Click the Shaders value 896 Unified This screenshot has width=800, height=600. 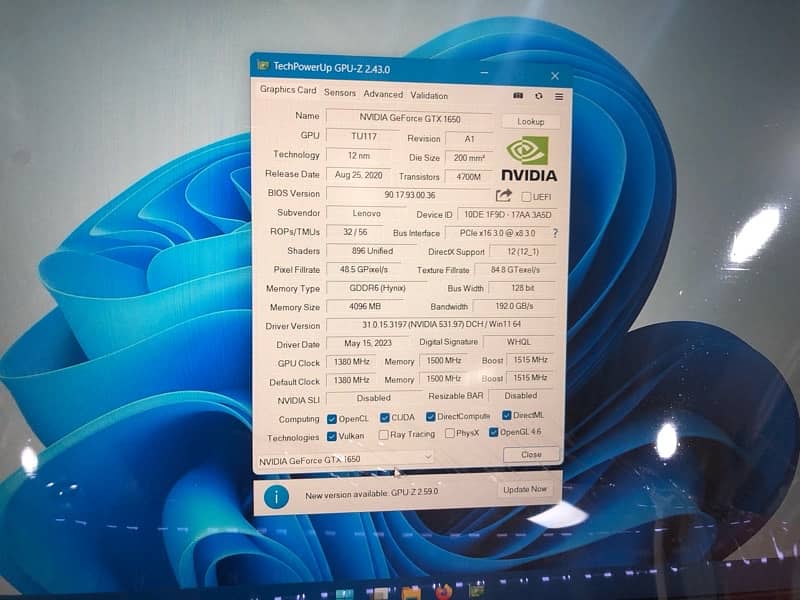[372, 251]
